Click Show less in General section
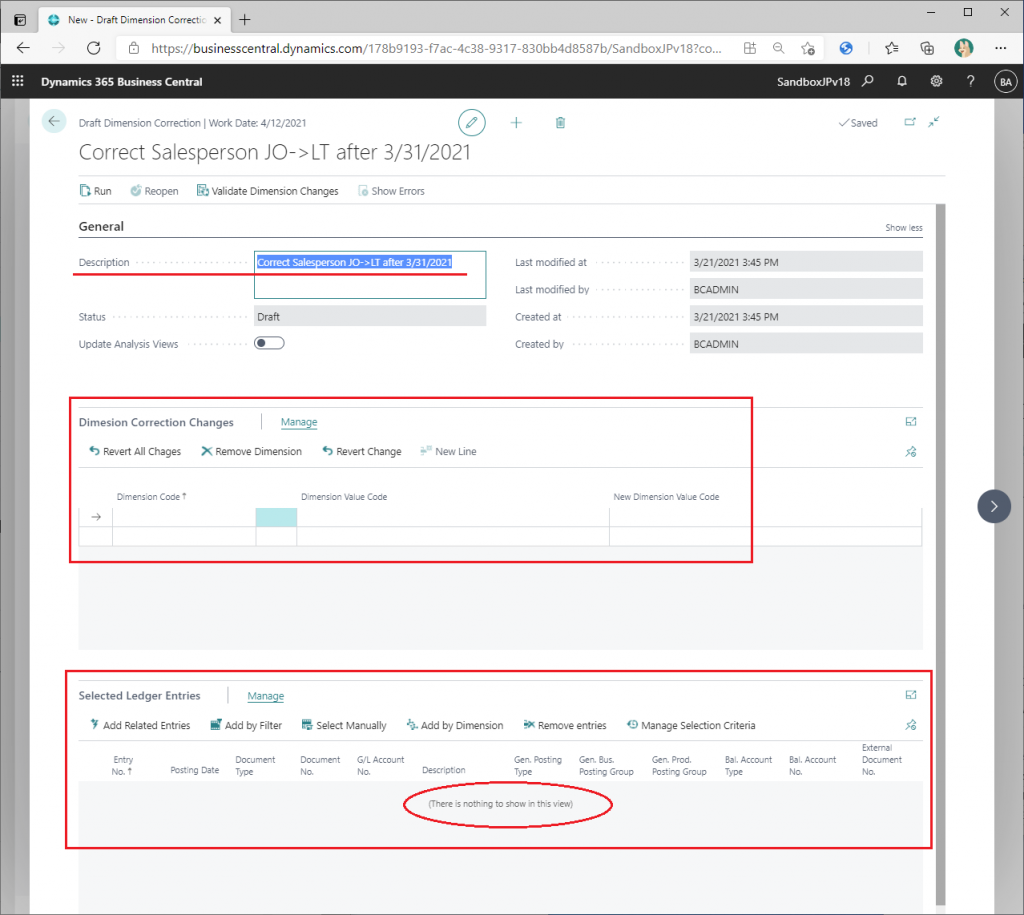The height and width of the screenshot is (915, 1024). [903, 228]
